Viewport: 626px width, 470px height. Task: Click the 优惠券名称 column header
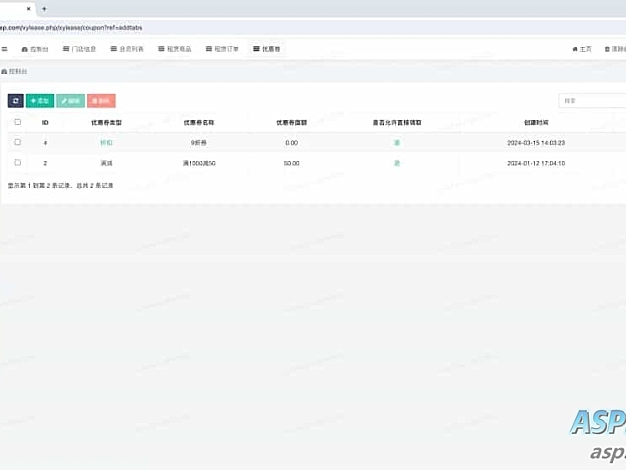(199, 123)
